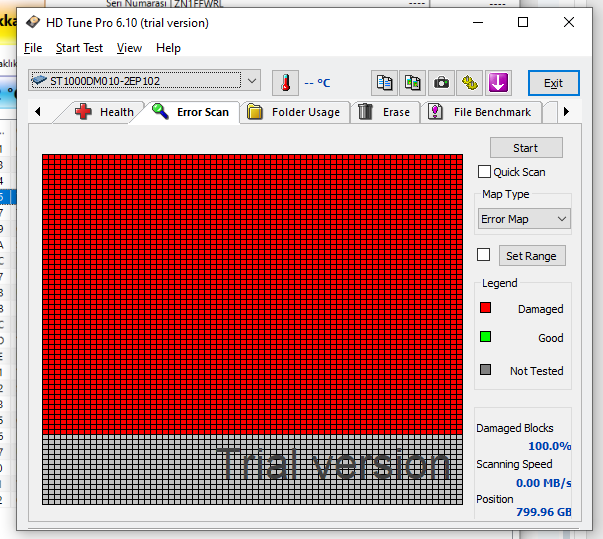Switch to the Folder Usage tab
603x539 pixels.
(x=295, y=112)
